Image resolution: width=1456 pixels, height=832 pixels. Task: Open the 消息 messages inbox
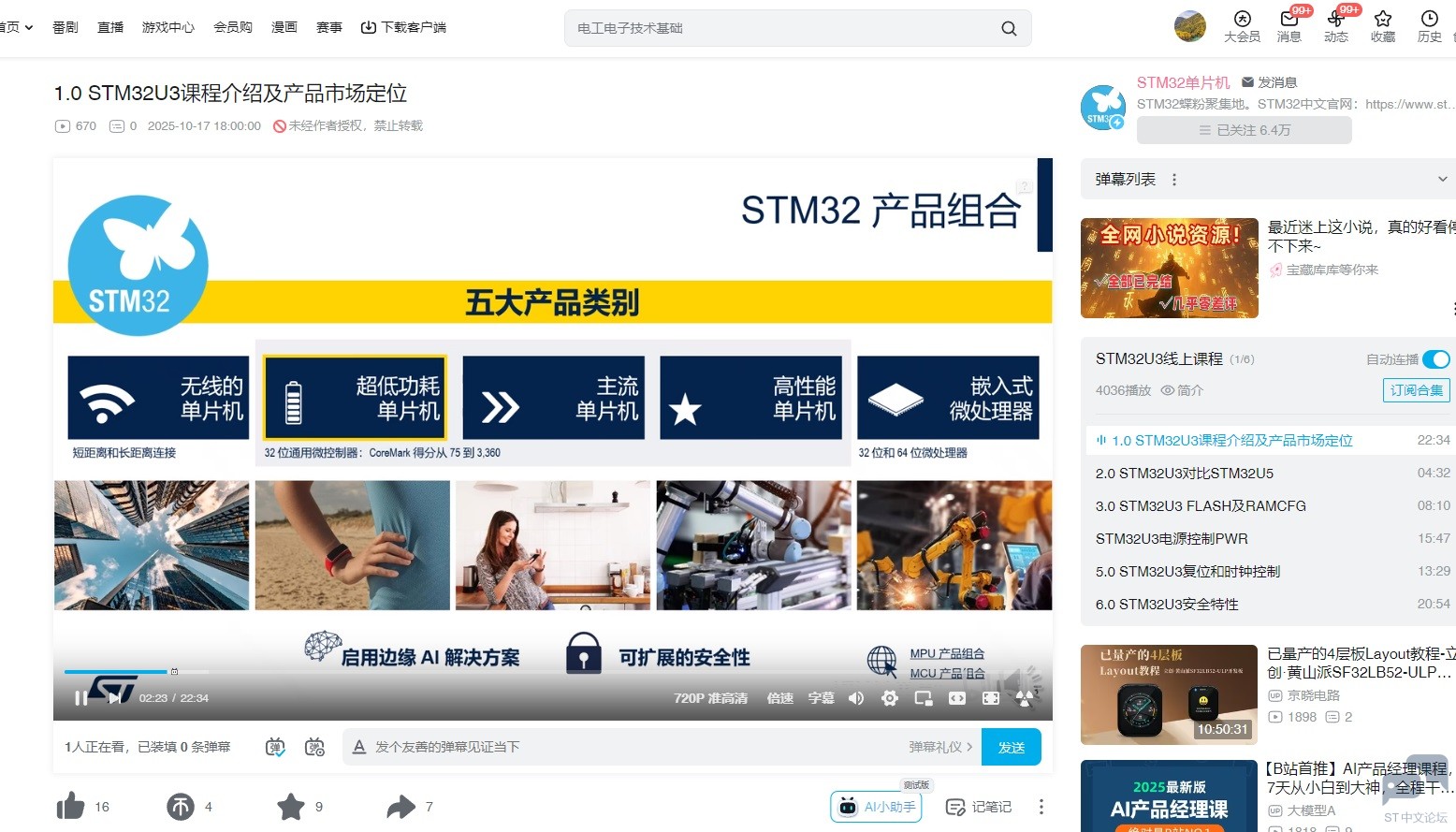tap(1289, 26)
